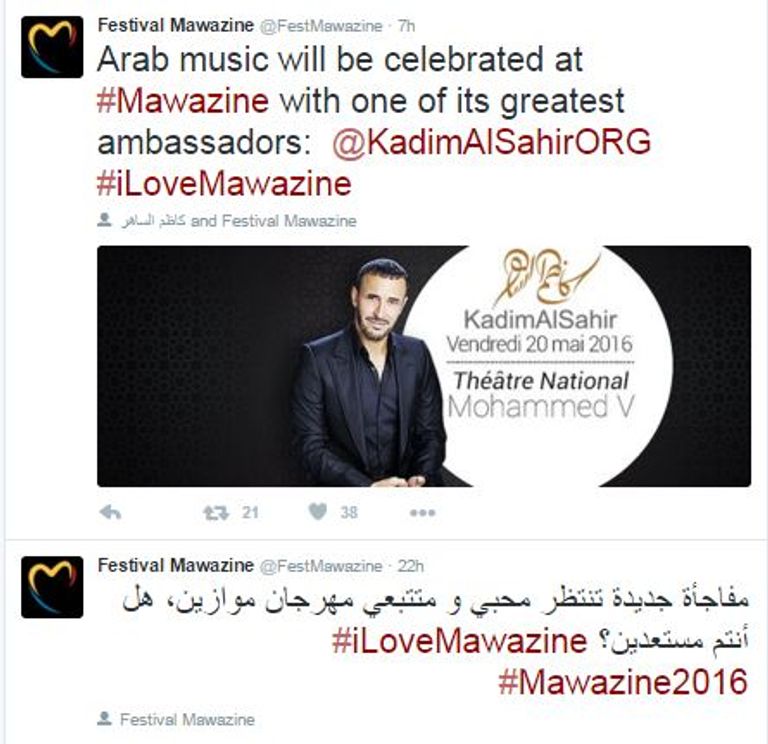The width and height of the screenshot is (768, 744).
Task: Open the three-dots more options menu
Action: [423, 513]
